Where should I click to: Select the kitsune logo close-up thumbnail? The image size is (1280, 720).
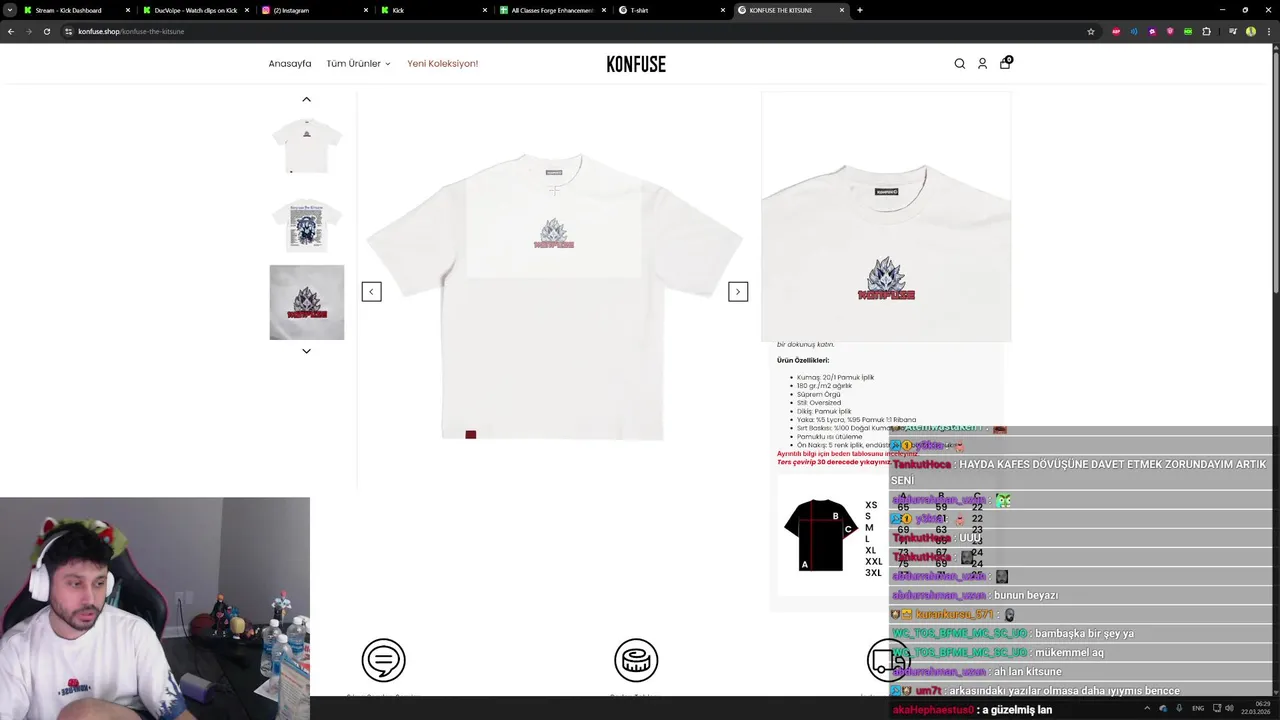[307, 302]
